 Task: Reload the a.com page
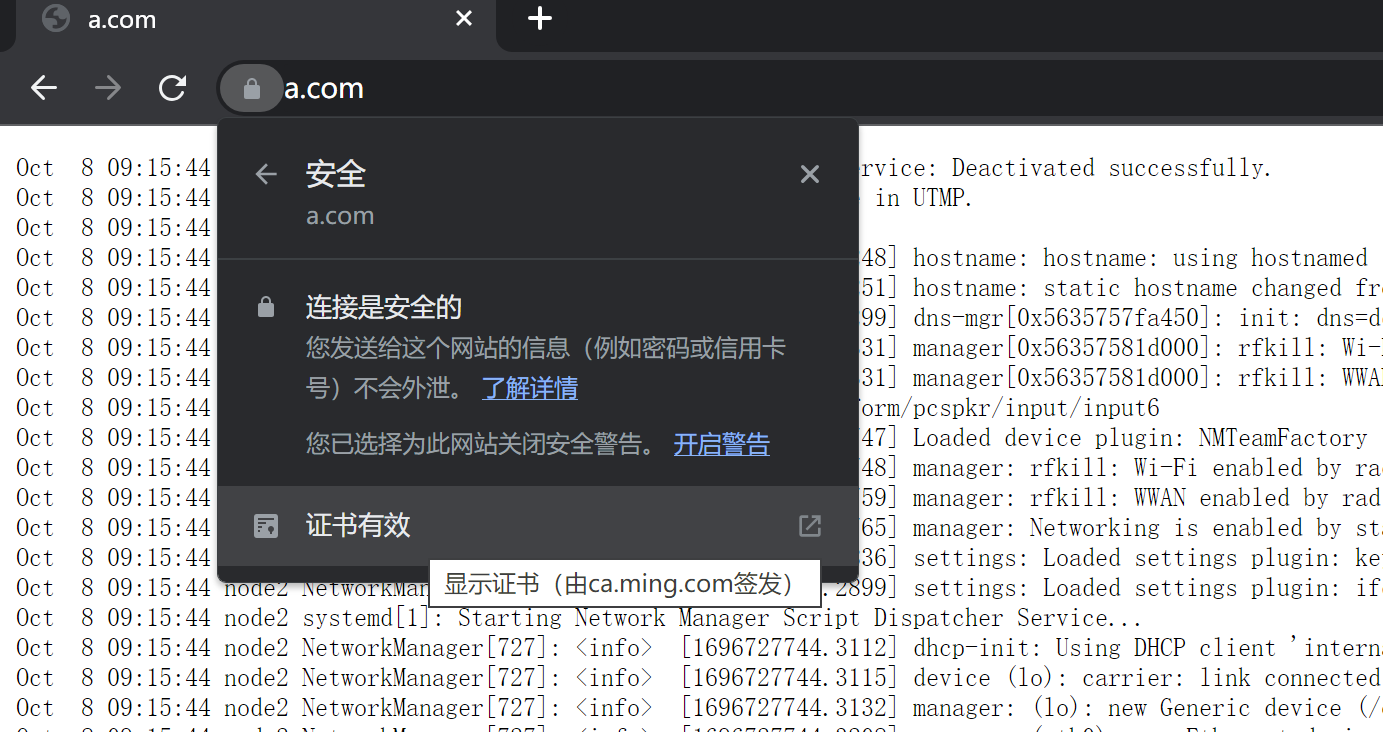click(x=172, y=88)
